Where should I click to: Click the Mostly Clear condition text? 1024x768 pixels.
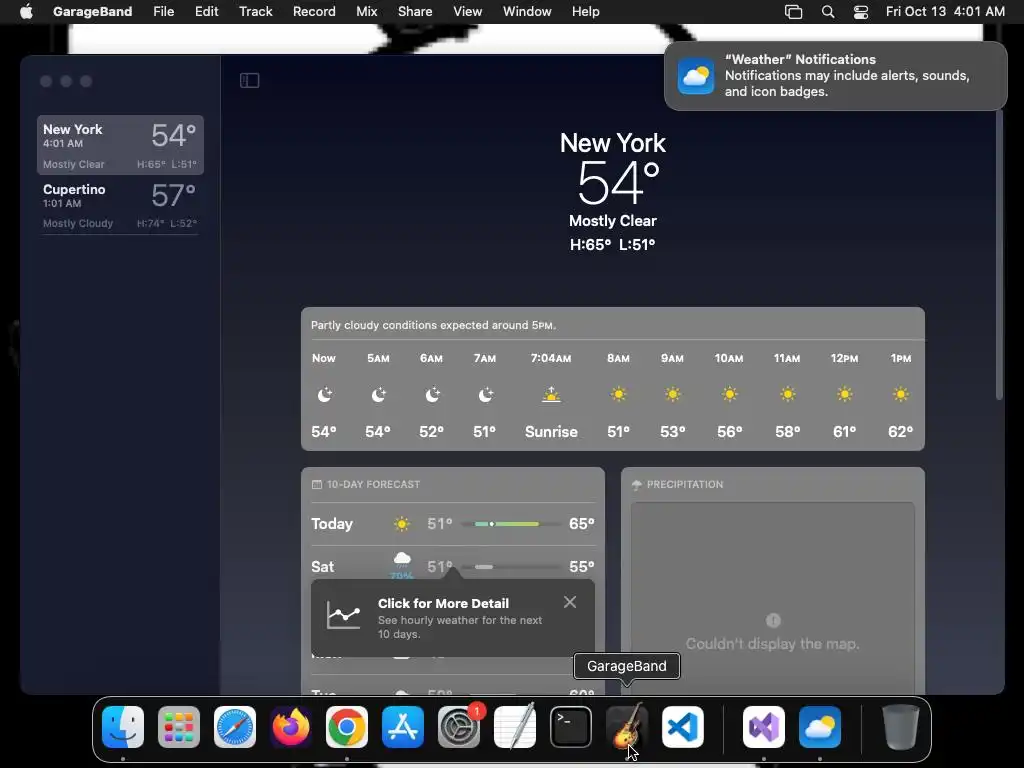click(x=613, y=221)
